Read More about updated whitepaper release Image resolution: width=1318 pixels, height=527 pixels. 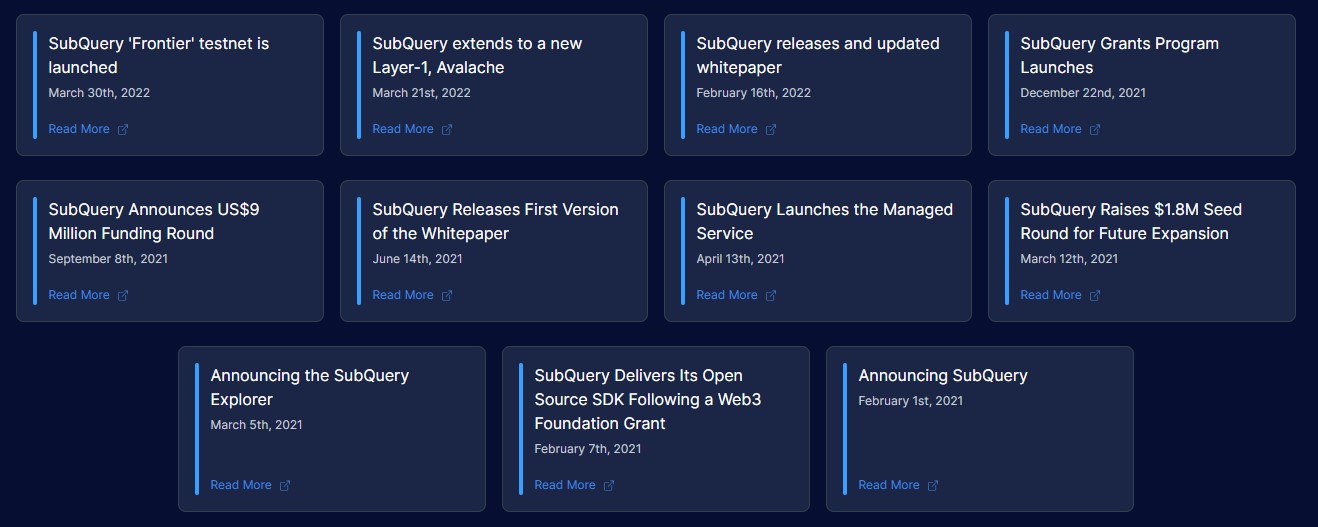point(727,129)
